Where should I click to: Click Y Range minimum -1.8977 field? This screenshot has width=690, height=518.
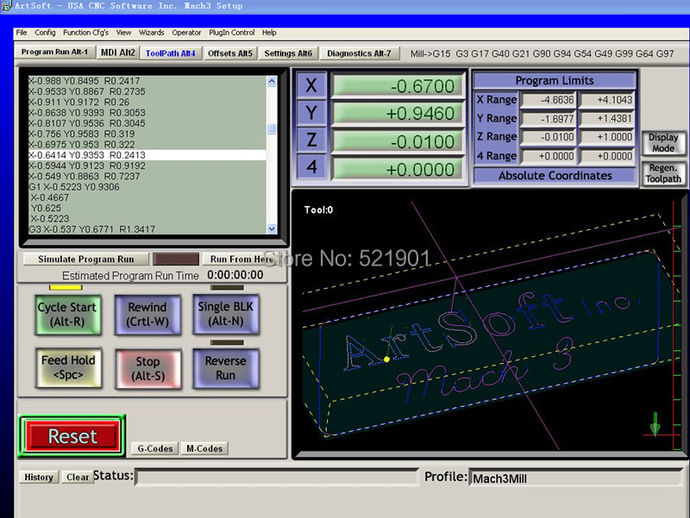tap(548, 119)
